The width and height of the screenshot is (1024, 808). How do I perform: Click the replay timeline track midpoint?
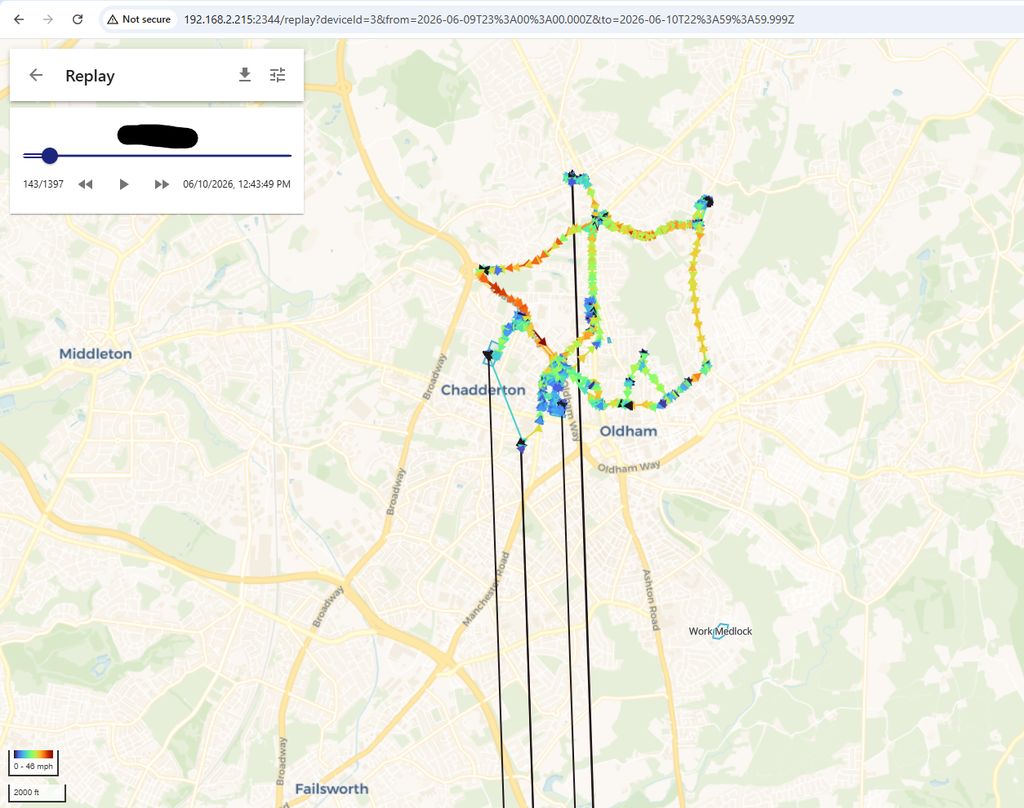coord(157,155)
